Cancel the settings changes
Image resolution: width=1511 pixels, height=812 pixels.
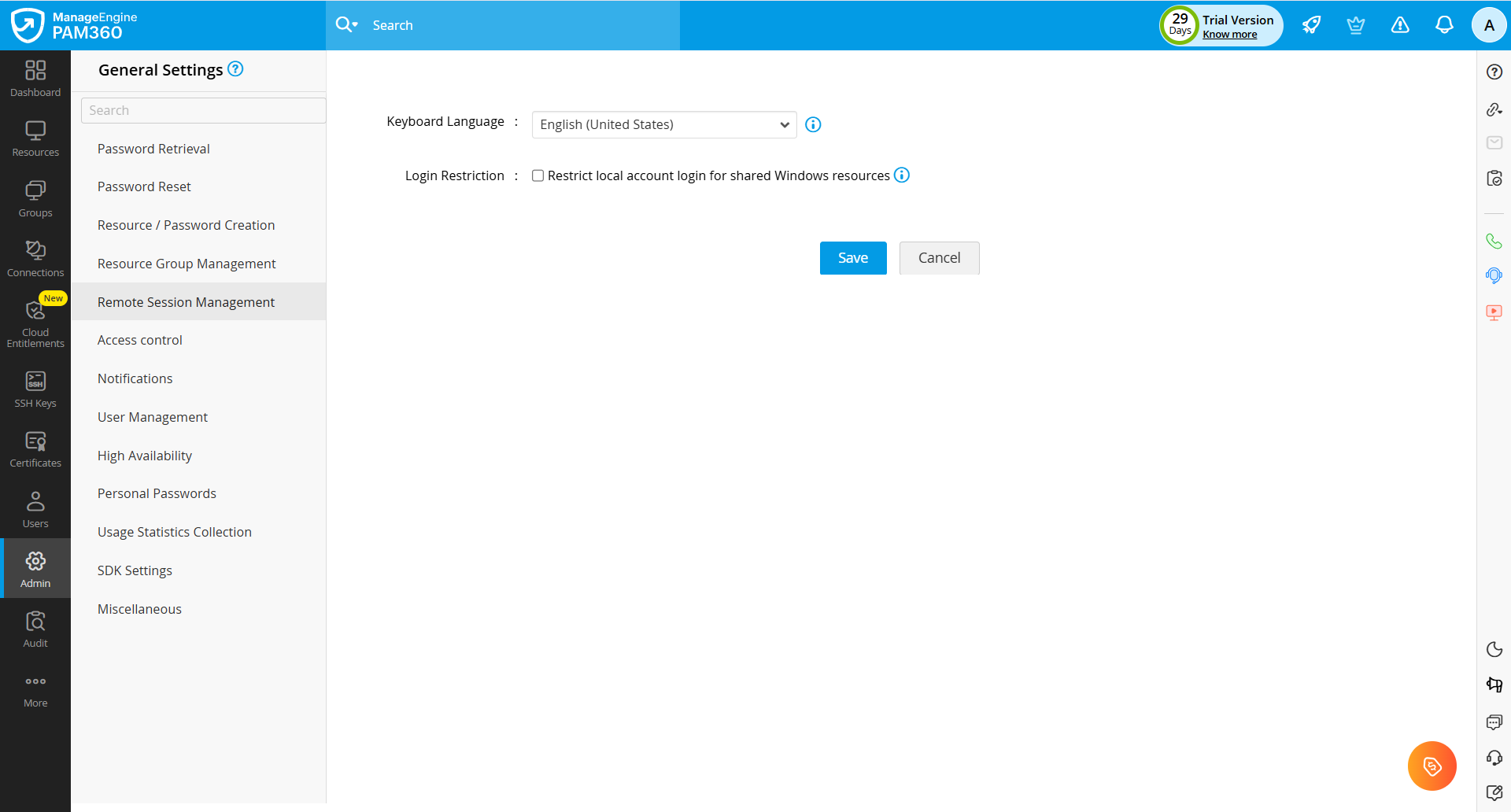click(x=939, y=258)
